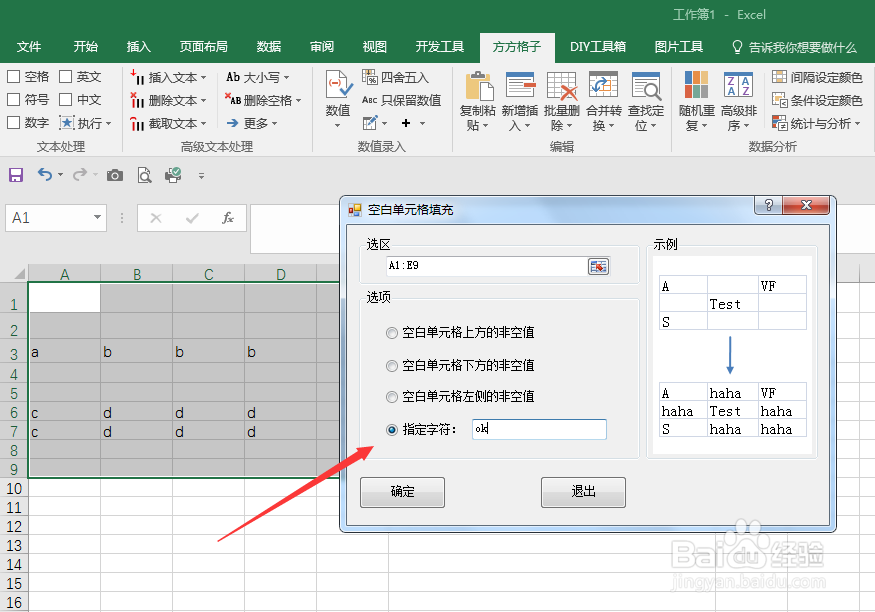Click the 四舍五入 rounding icon
Screen dimensions: 875x612
coord(369,76)
